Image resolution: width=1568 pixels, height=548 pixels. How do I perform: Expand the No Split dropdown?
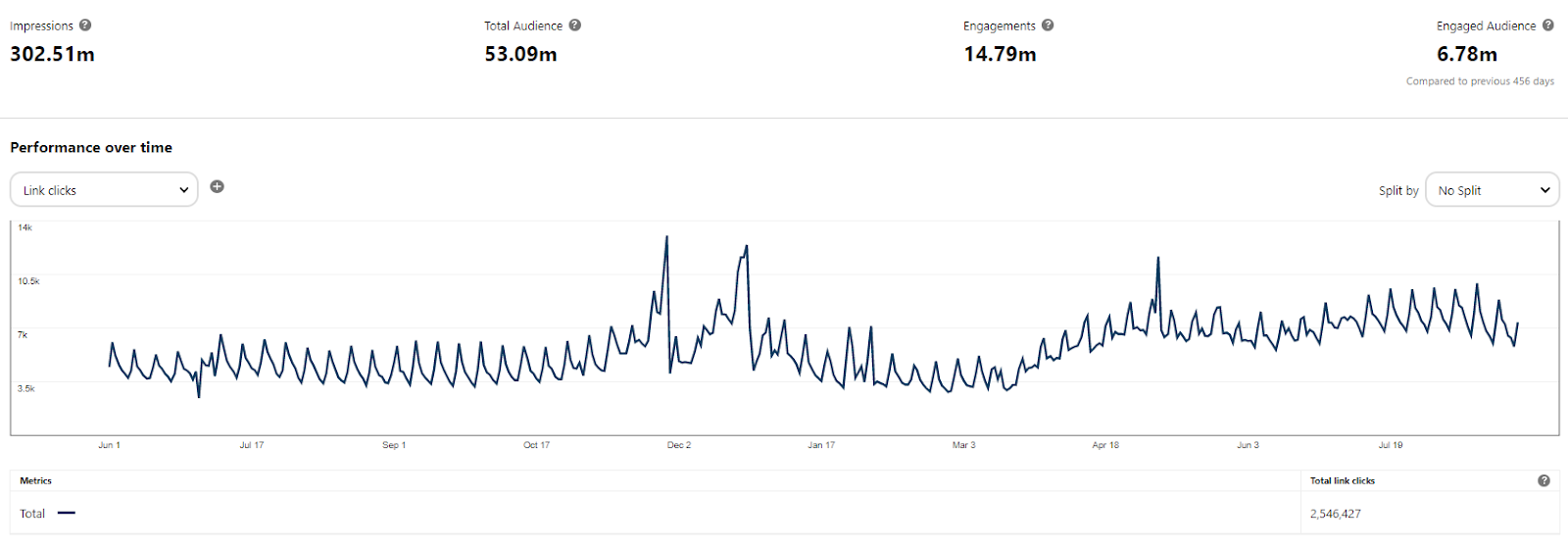pyautogui.click(x=1492, y=190)
